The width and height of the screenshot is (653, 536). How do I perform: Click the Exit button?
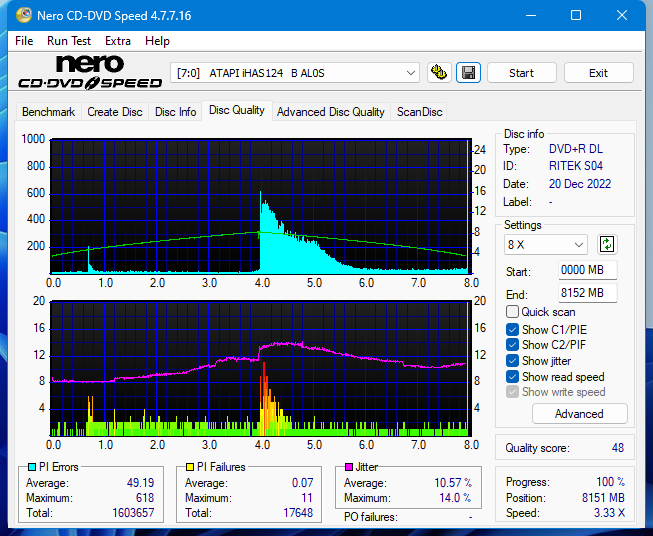point(598,73)
